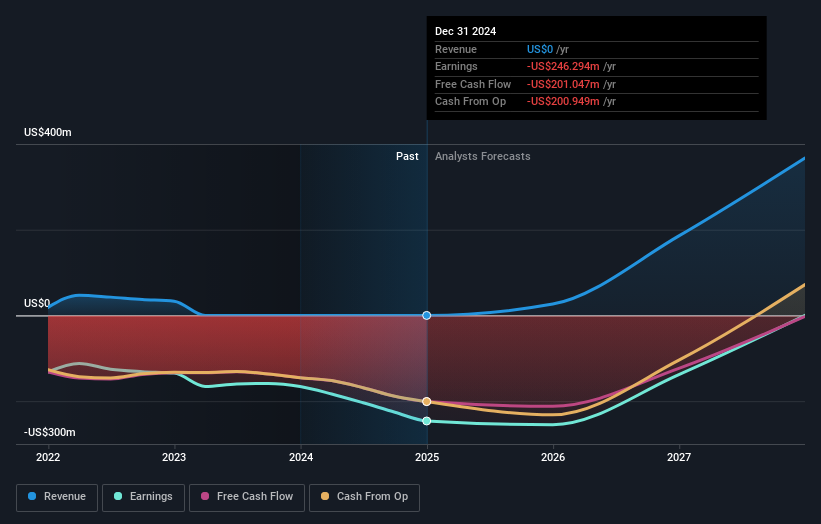Click the tooltip date Dec 31 2024
The height and width of the screenshot is (524, 821).
465,32
